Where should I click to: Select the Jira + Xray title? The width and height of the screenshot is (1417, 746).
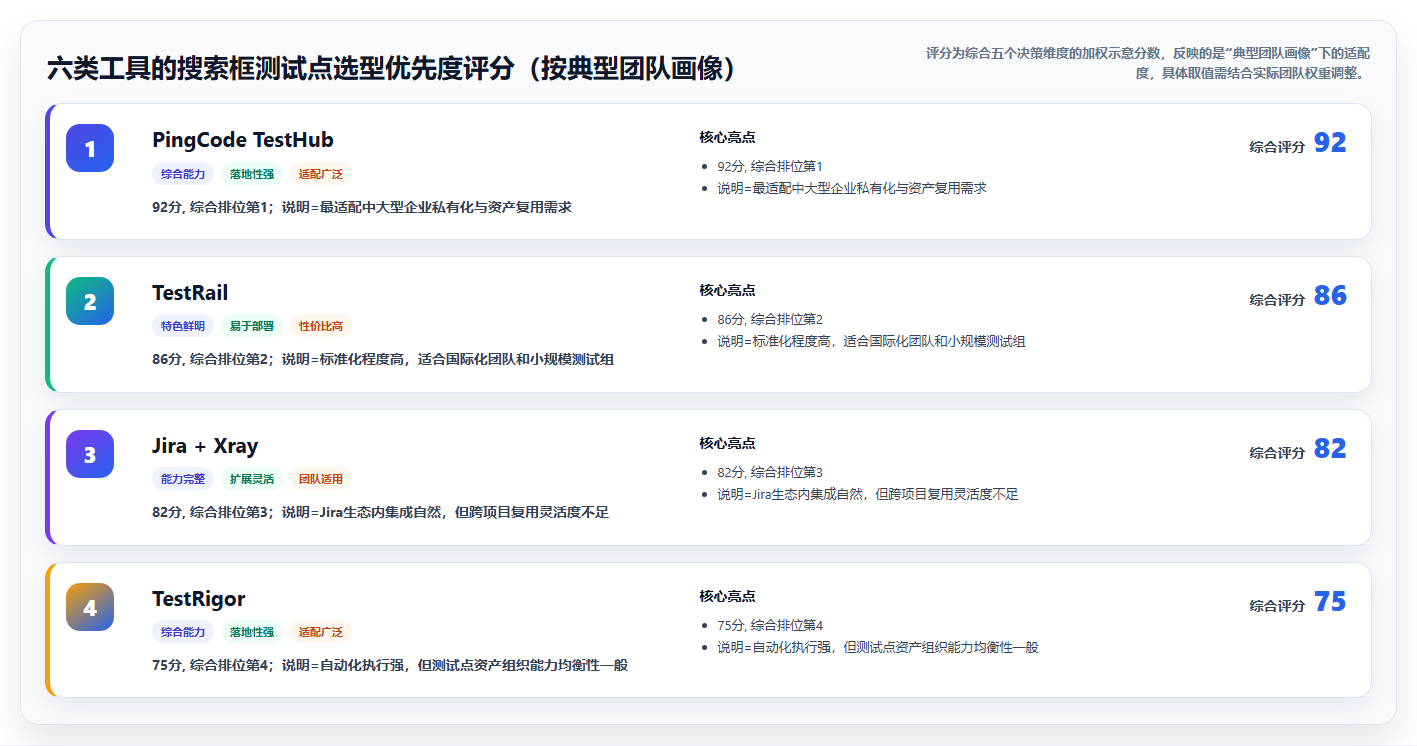[205, 446]
